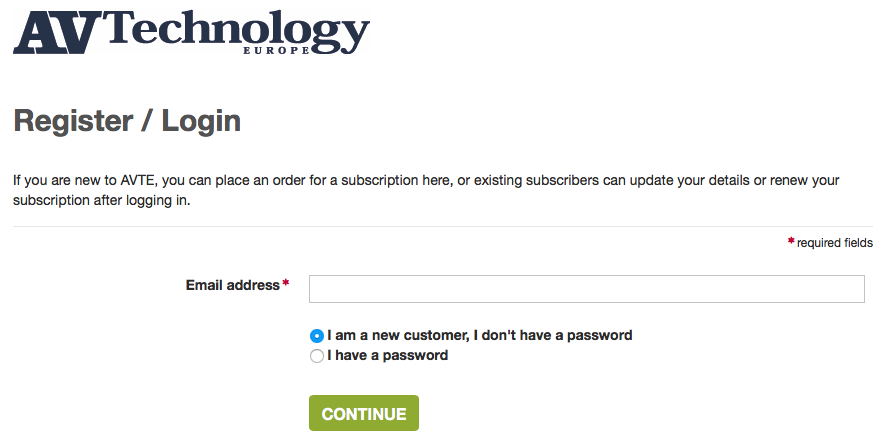Select the "I have a password" radio button
The image size is (883, 447).
pos(316,356)
